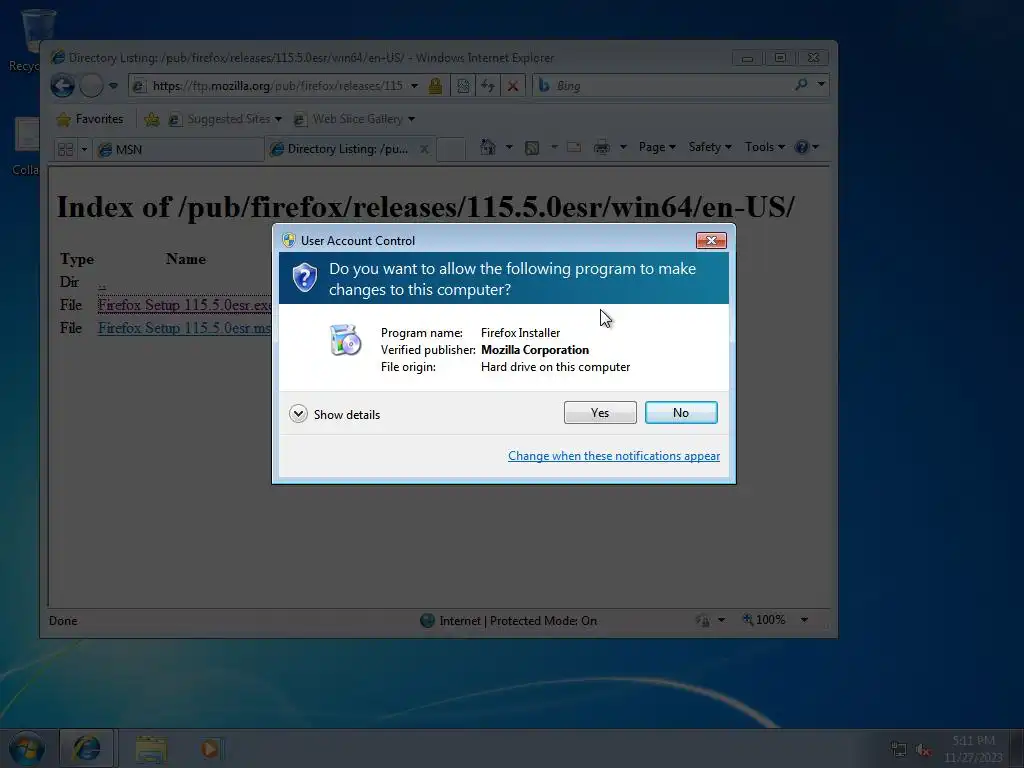Open Web Slice Gallery dropdown
The height and width of the screenshot is (768, 1024).
pyautogui.click(x=355, y=119)
